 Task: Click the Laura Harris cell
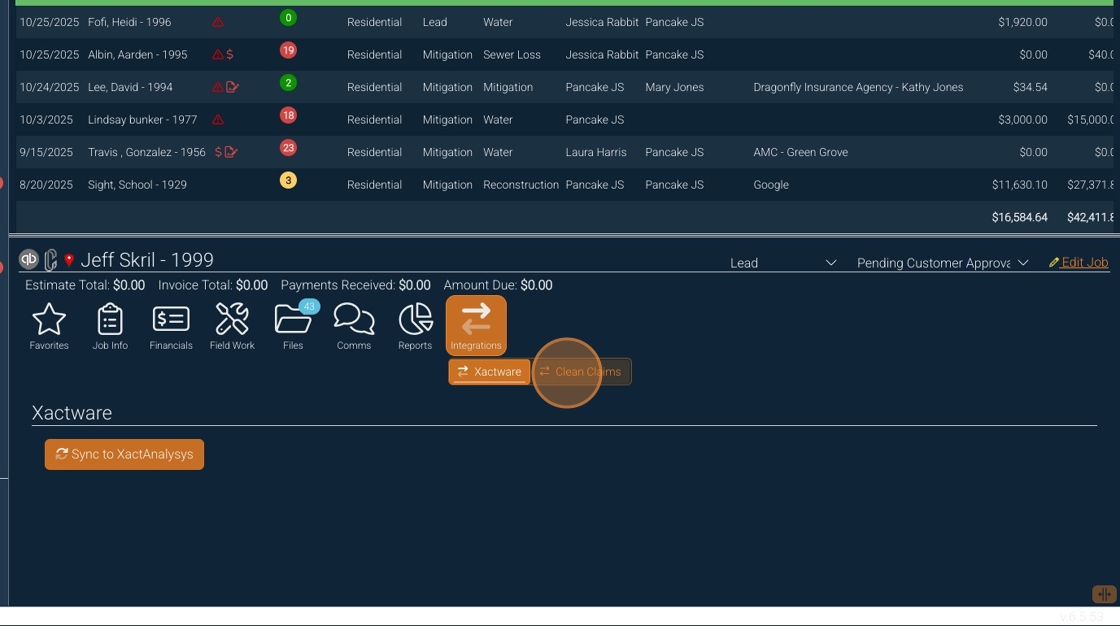[596, 152]
